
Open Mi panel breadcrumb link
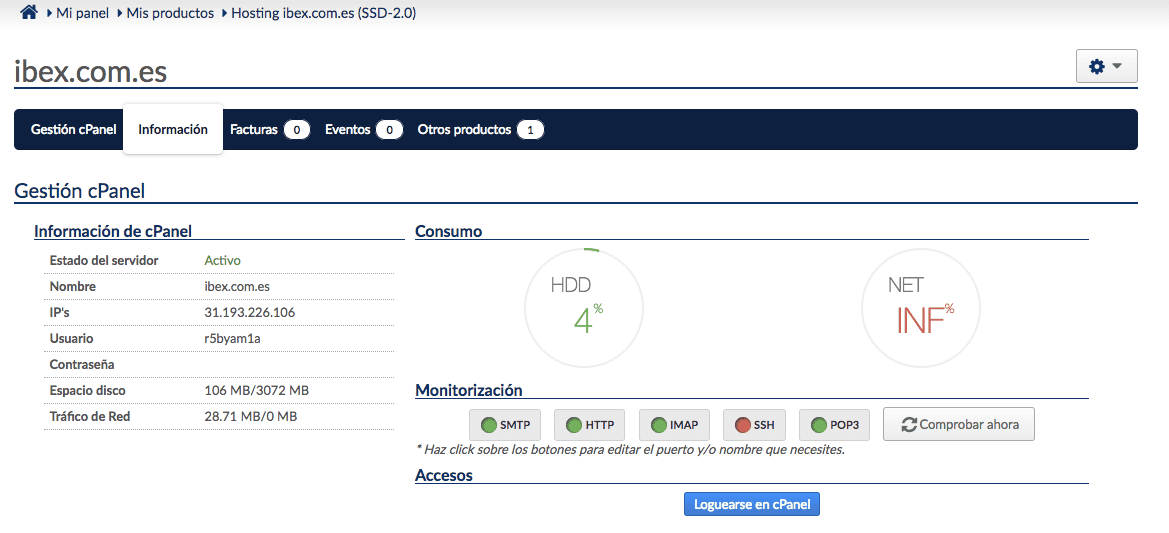(x=82, y=13)
